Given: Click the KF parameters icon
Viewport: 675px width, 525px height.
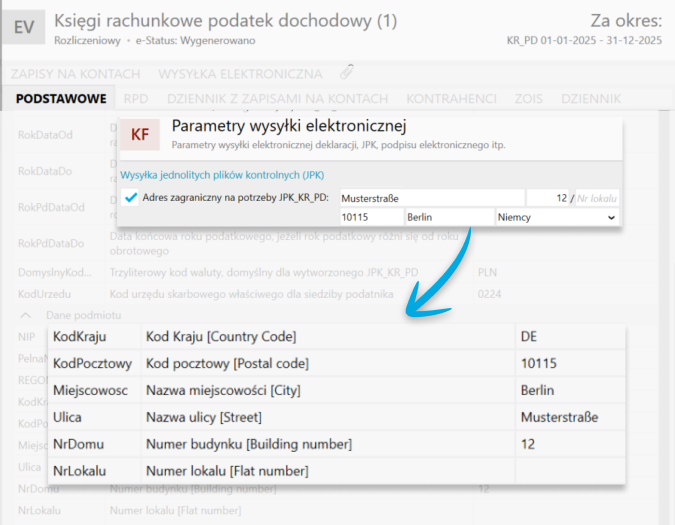Looking at the screenshot, I should pyautogui.click(x=141, y=135).
